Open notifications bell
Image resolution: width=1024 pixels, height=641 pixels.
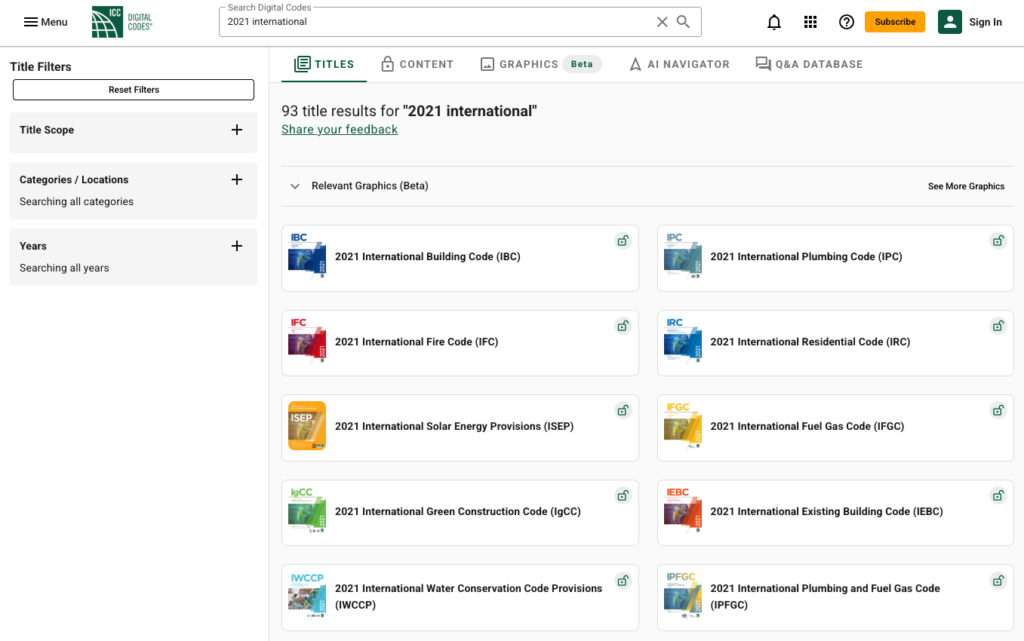(774, 22)
